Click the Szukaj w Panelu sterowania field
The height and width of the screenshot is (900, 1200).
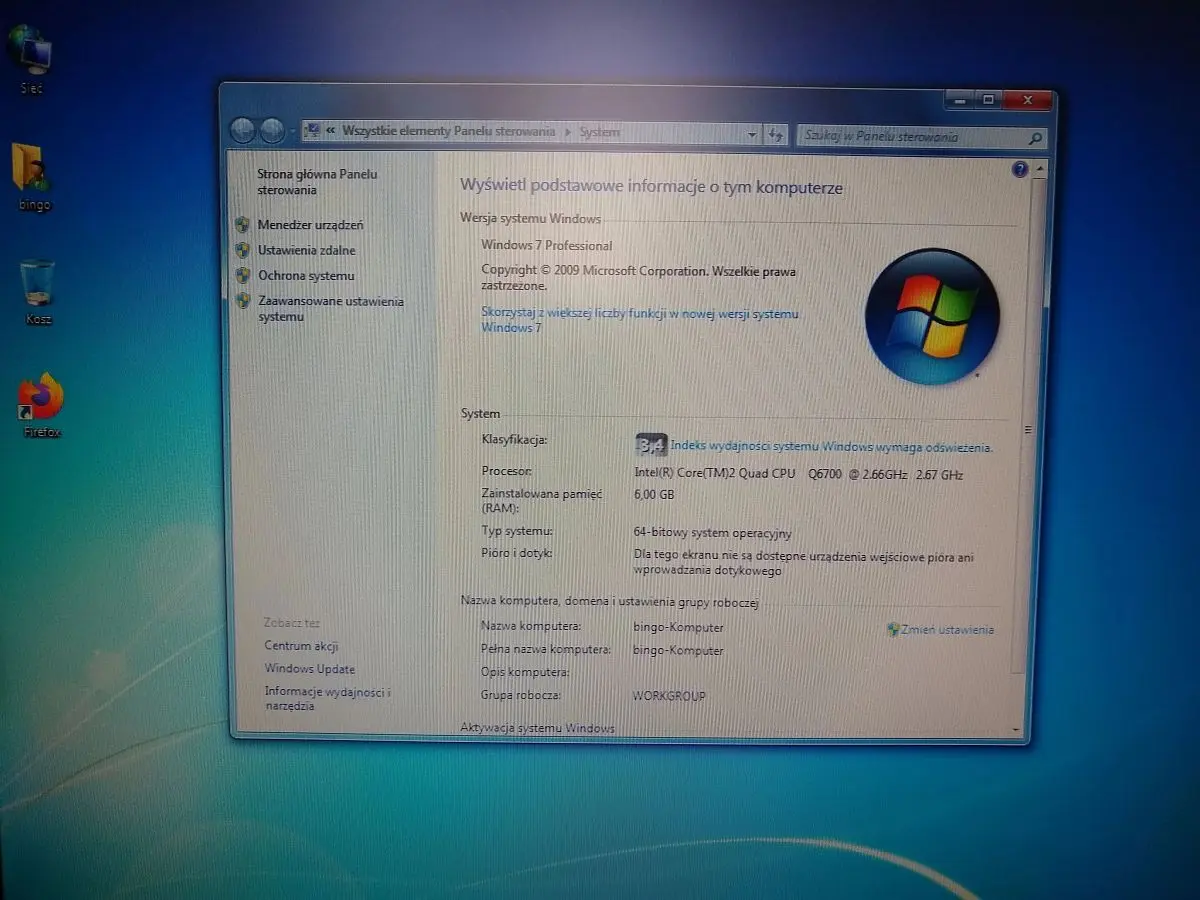(910, 138)
